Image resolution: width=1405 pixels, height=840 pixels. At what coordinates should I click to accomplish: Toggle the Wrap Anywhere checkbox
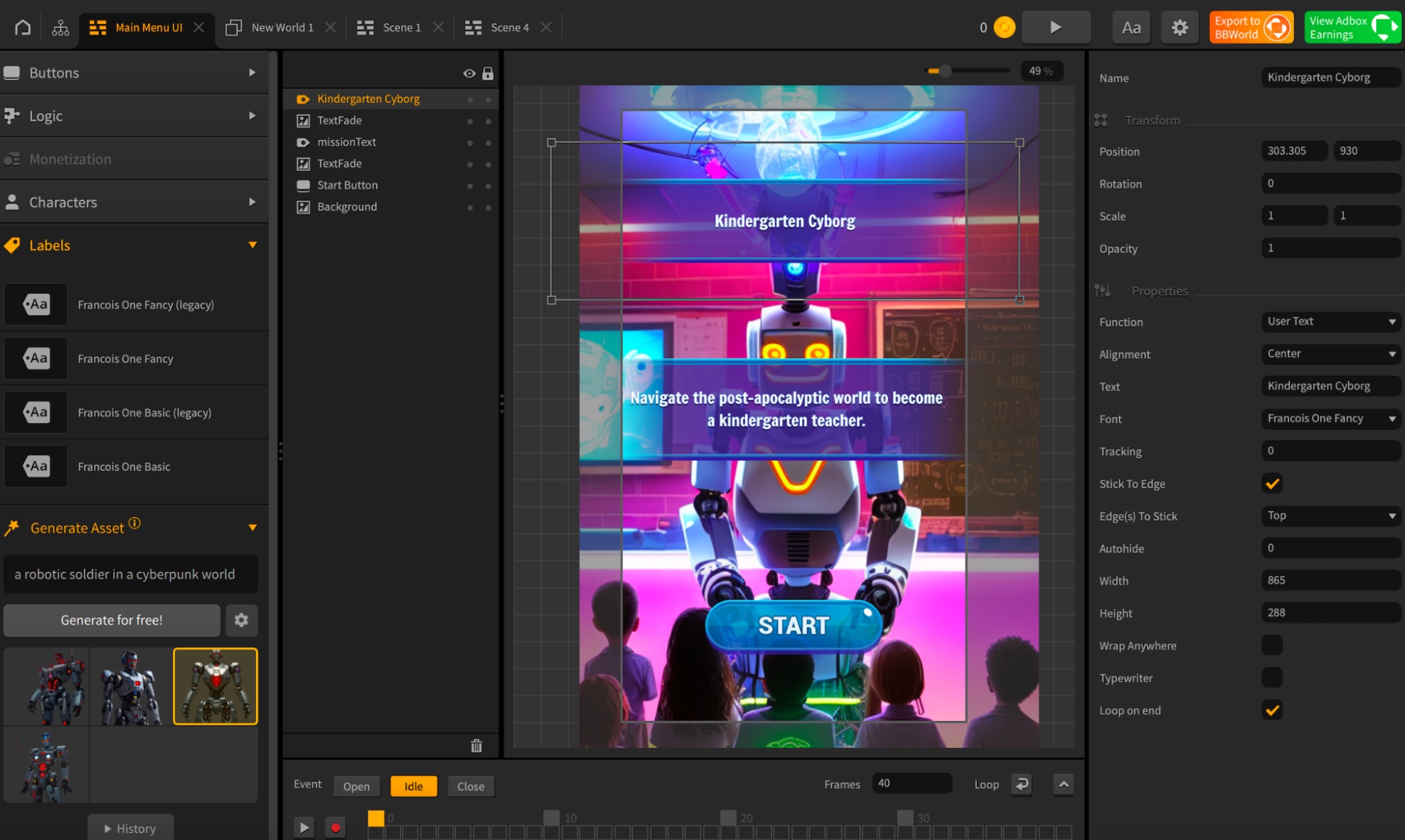(1271, 645)
